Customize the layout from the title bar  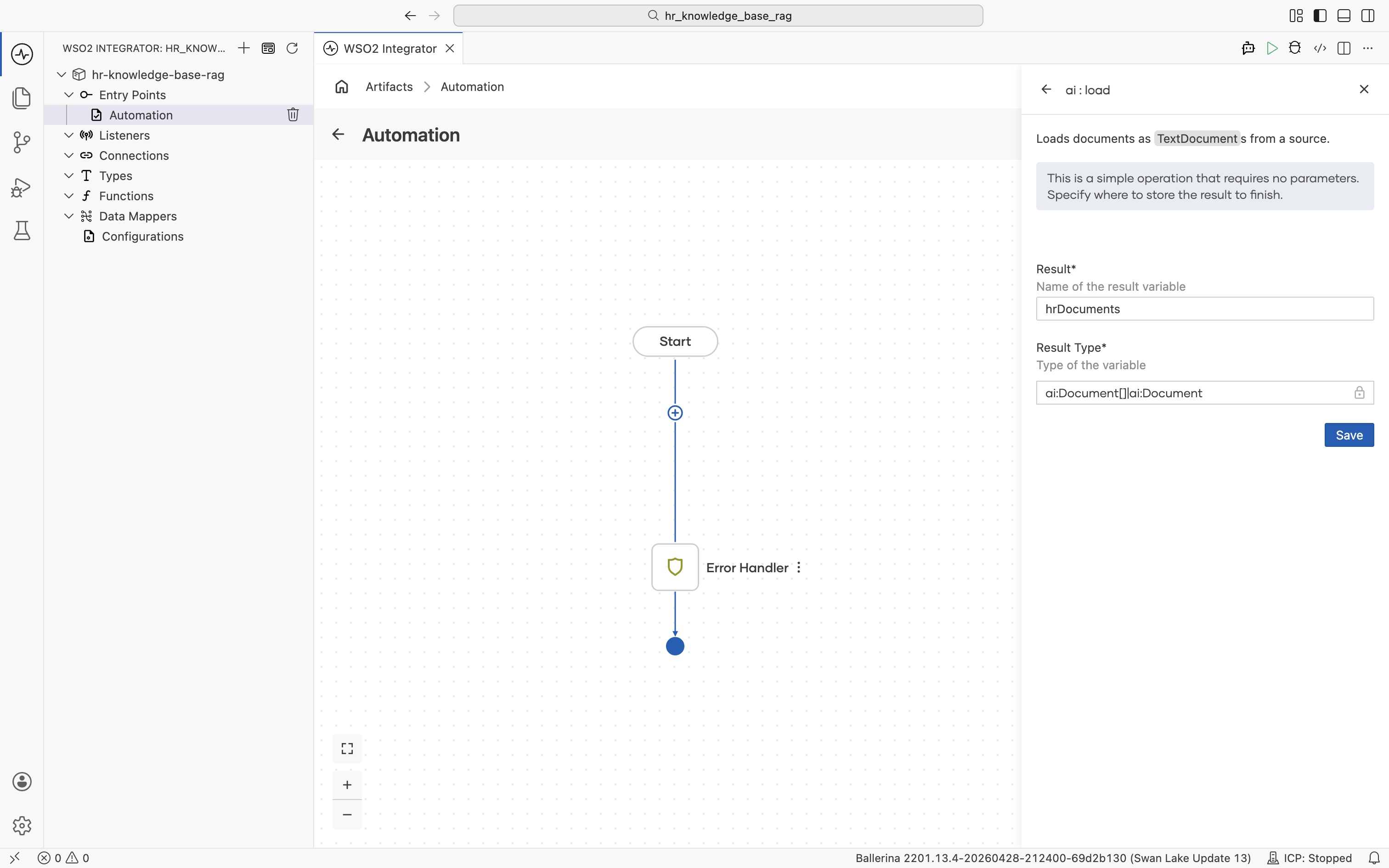(x=1296, y=16)
